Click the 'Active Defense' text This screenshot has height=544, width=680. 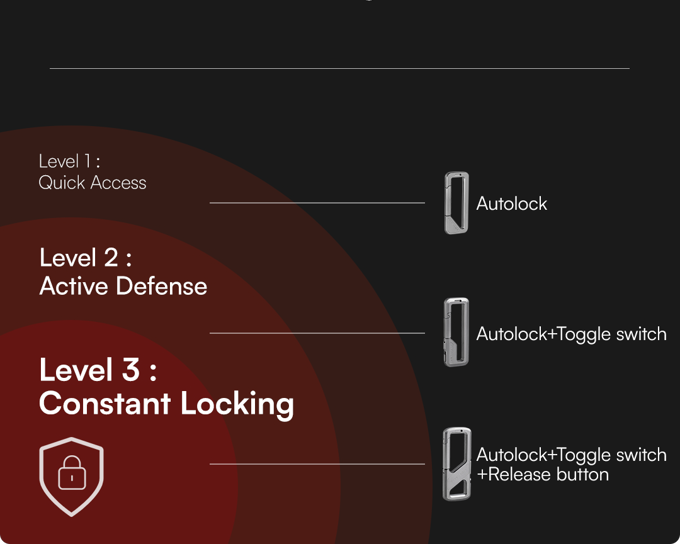pyautogui.click(x=123, y=286)
